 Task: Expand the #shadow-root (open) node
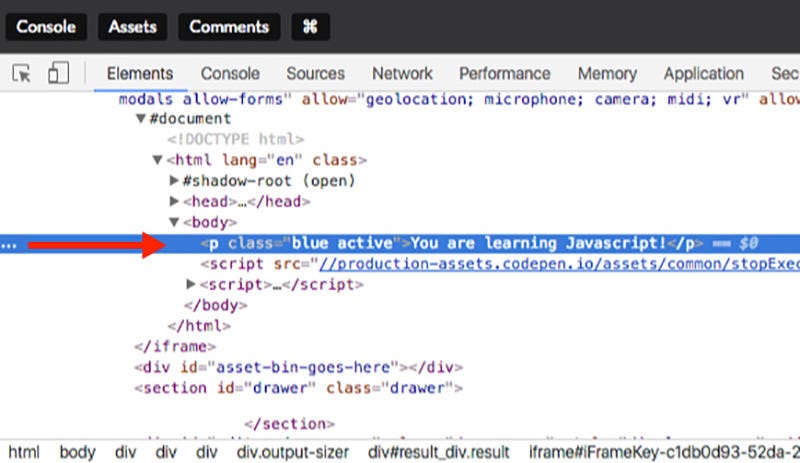pyautogui.click(x=174, y=180)
